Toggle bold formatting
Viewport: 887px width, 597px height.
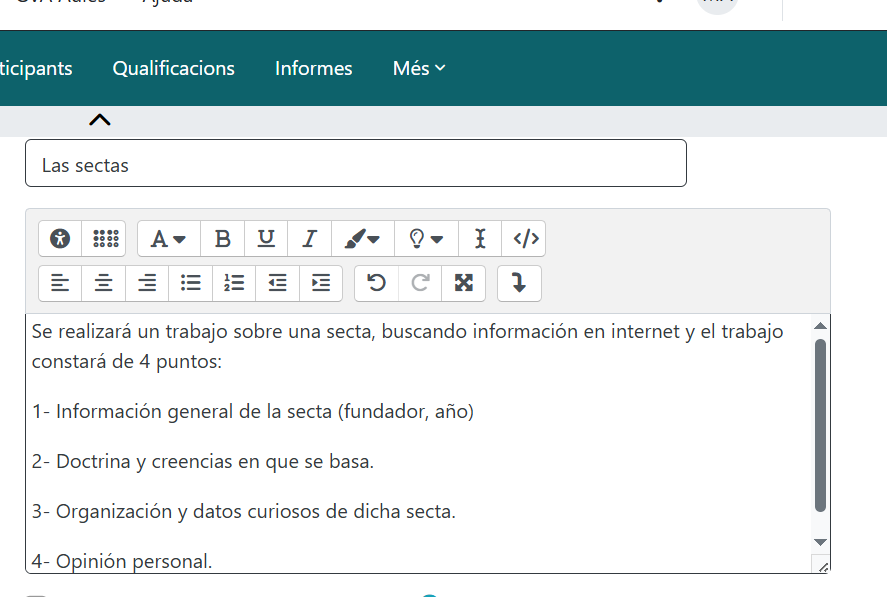point(223,239)
